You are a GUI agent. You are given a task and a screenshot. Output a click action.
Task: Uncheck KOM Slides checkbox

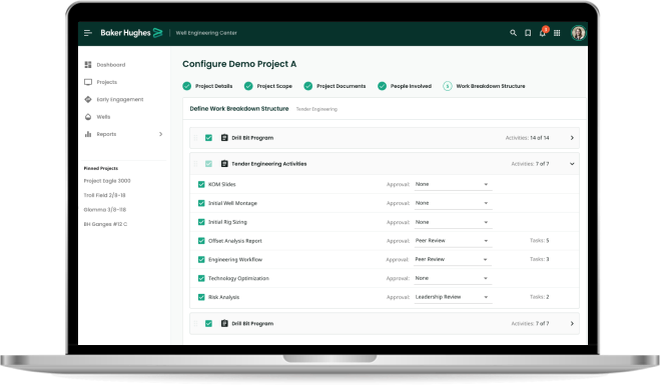(201, 184)
